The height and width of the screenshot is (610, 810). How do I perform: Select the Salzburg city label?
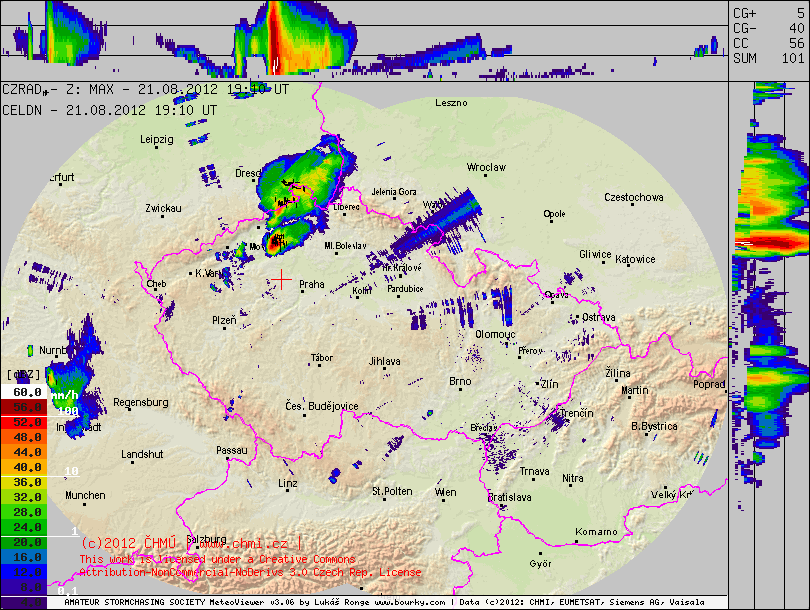[x=207, y=539]
